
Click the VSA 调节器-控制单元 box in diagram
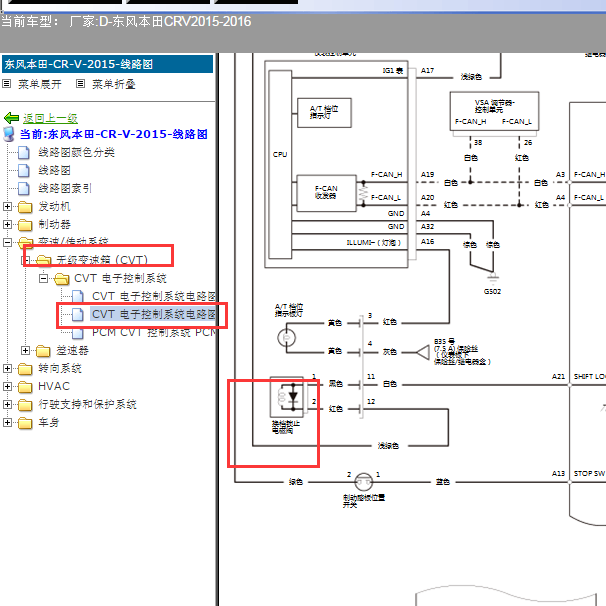[494, 111]
